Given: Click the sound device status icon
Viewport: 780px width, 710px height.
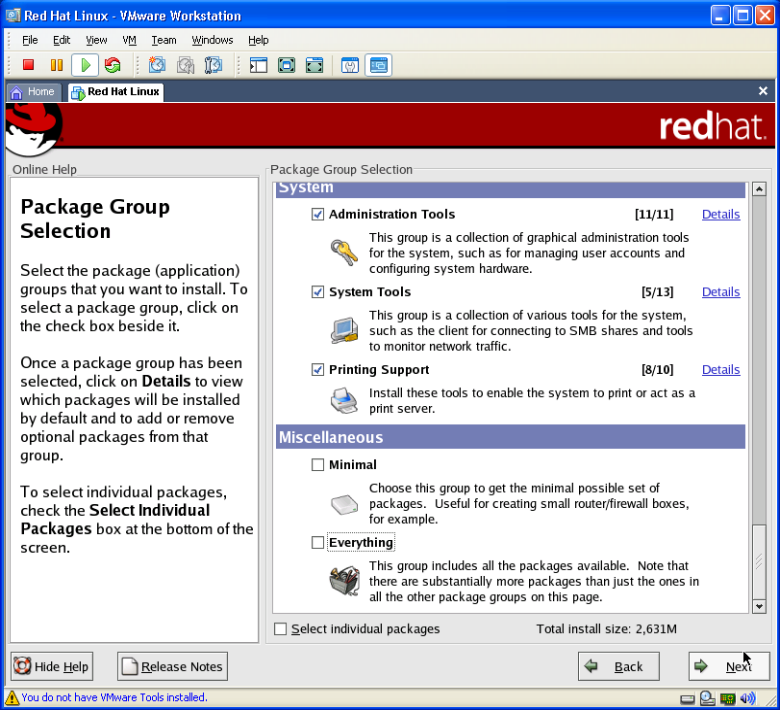Looking at the screenshot, I should (x=748, y=697).
